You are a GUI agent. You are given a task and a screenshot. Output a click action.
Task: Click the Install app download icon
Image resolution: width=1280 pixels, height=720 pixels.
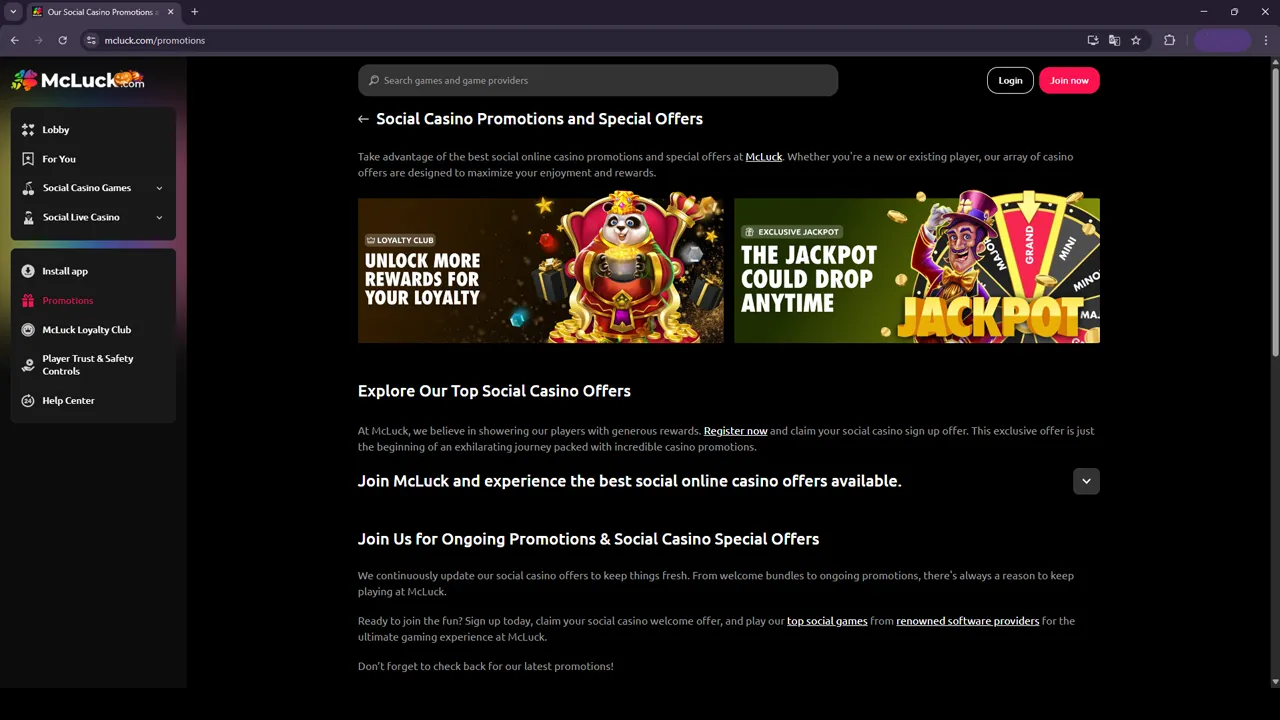coord(28,271)
